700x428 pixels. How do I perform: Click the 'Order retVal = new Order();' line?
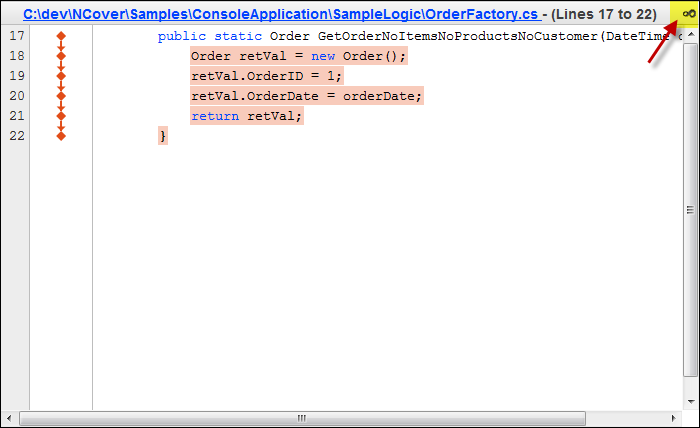[298, 56]
